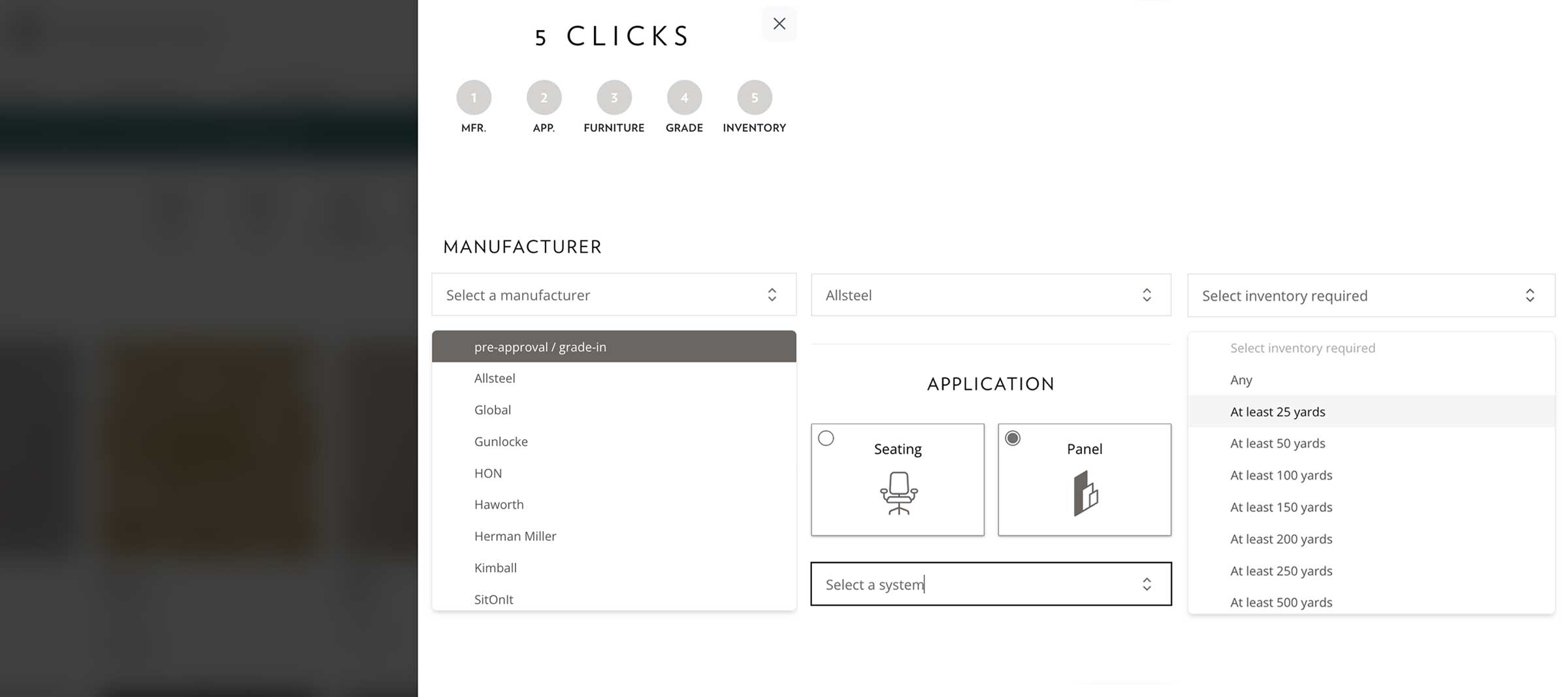Select the Seating radio button
Screen dimensions: 1568x697
[826, 438]
